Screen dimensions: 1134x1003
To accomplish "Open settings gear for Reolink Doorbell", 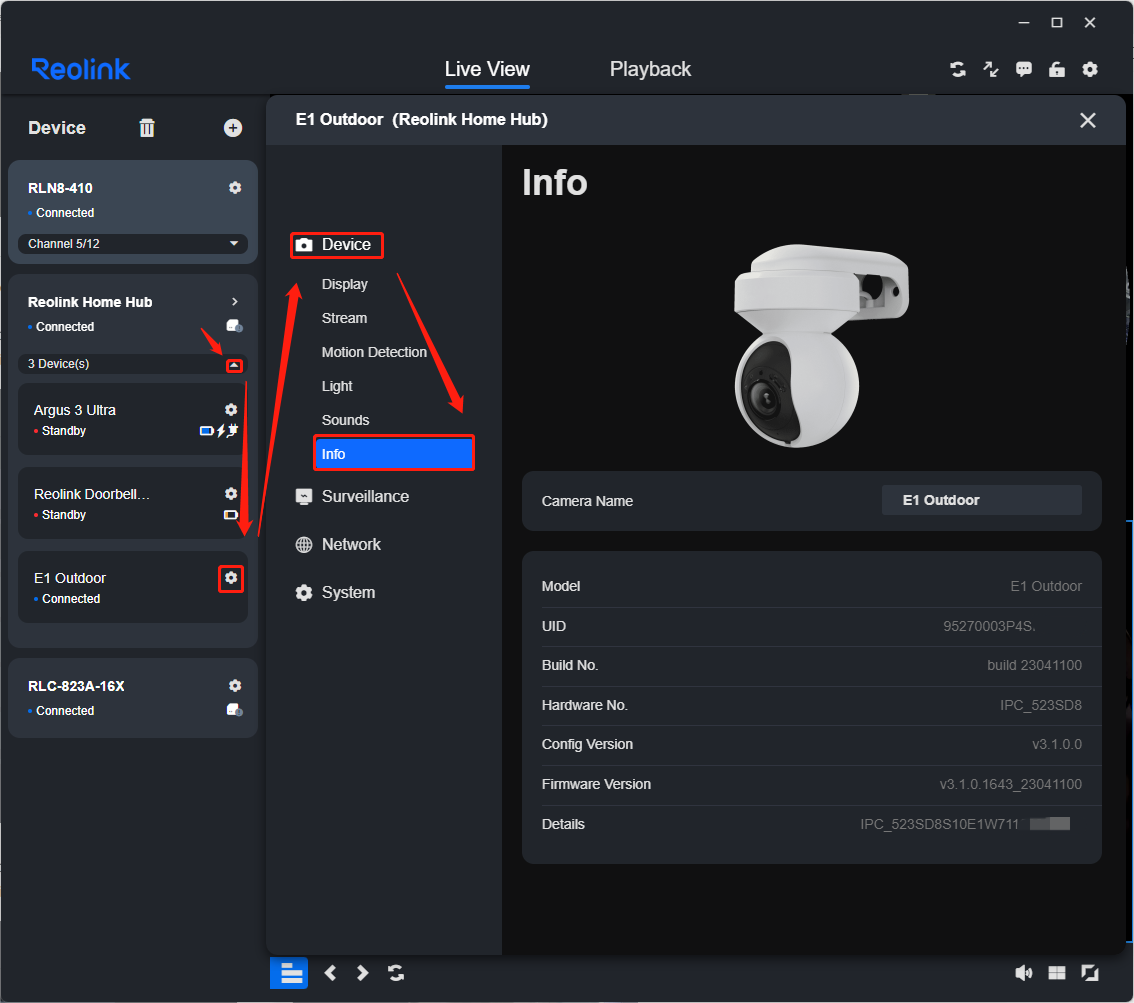I will pyautogui.click(x=231, y=494).
